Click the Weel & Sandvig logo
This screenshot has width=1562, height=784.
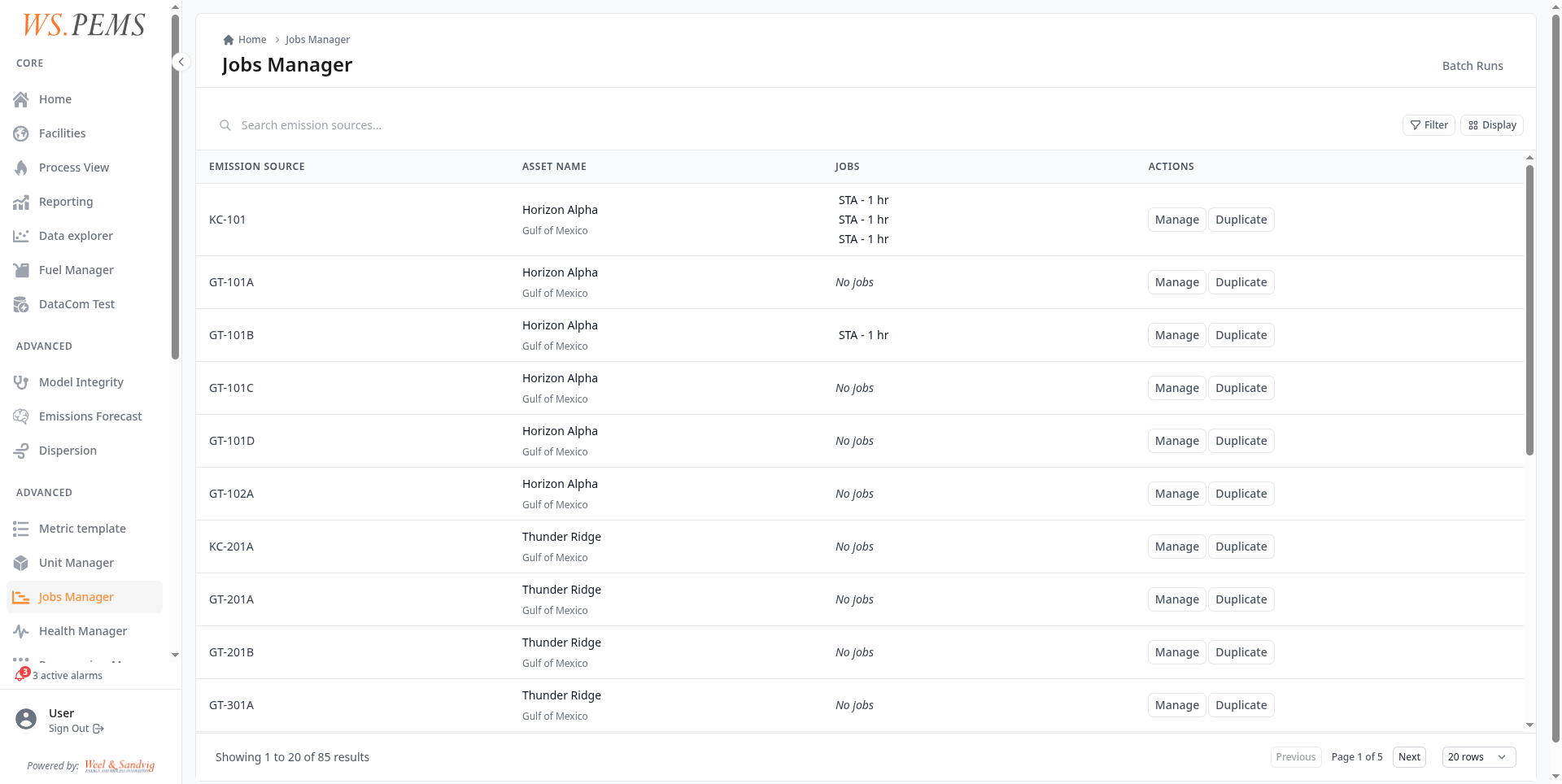point(120,765)
